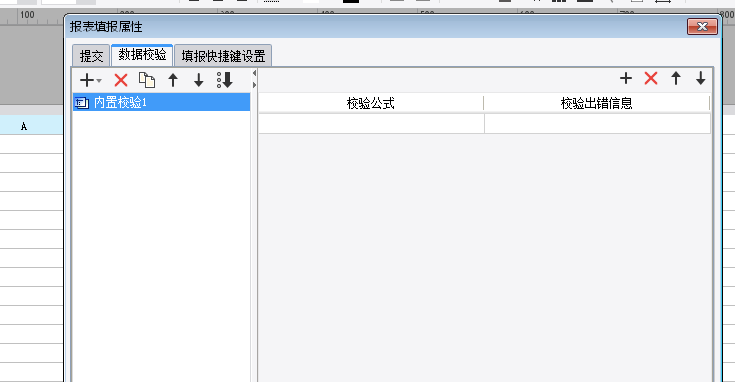
Task: Switch to the 提交 tab
Action: pos(91,56)
